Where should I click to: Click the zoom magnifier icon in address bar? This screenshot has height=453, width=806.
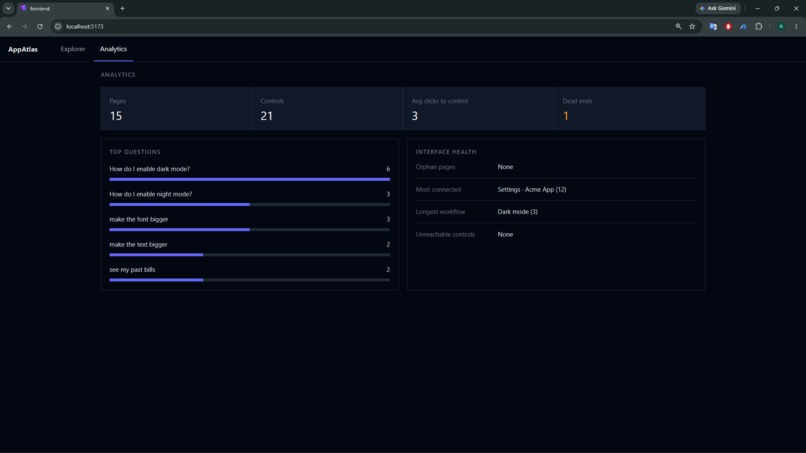tap(679, 26)
